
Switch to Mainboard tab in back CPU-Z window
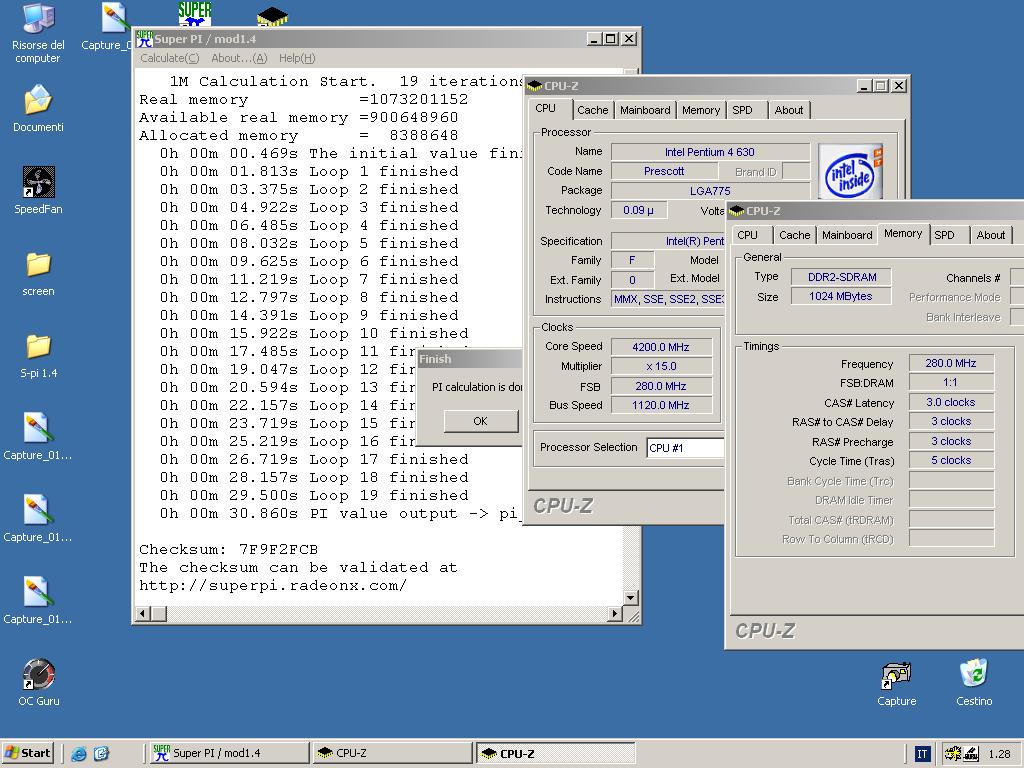tap(645, 110)
